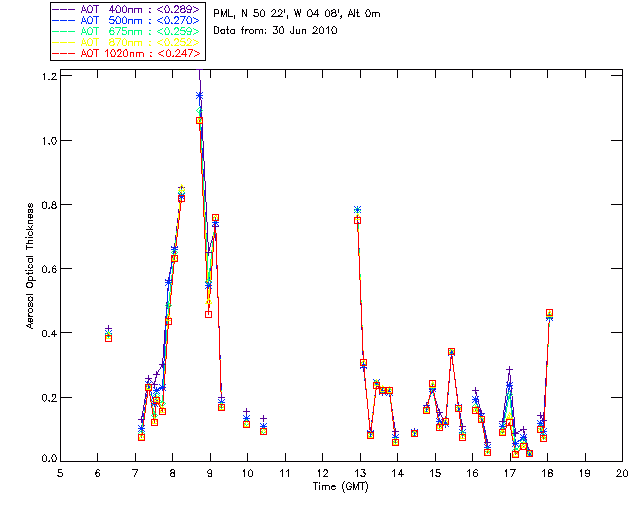The image size is (640, 512).
Task: Select legend entry AOT 870nm <0.252>
Action: coord(127,42)
